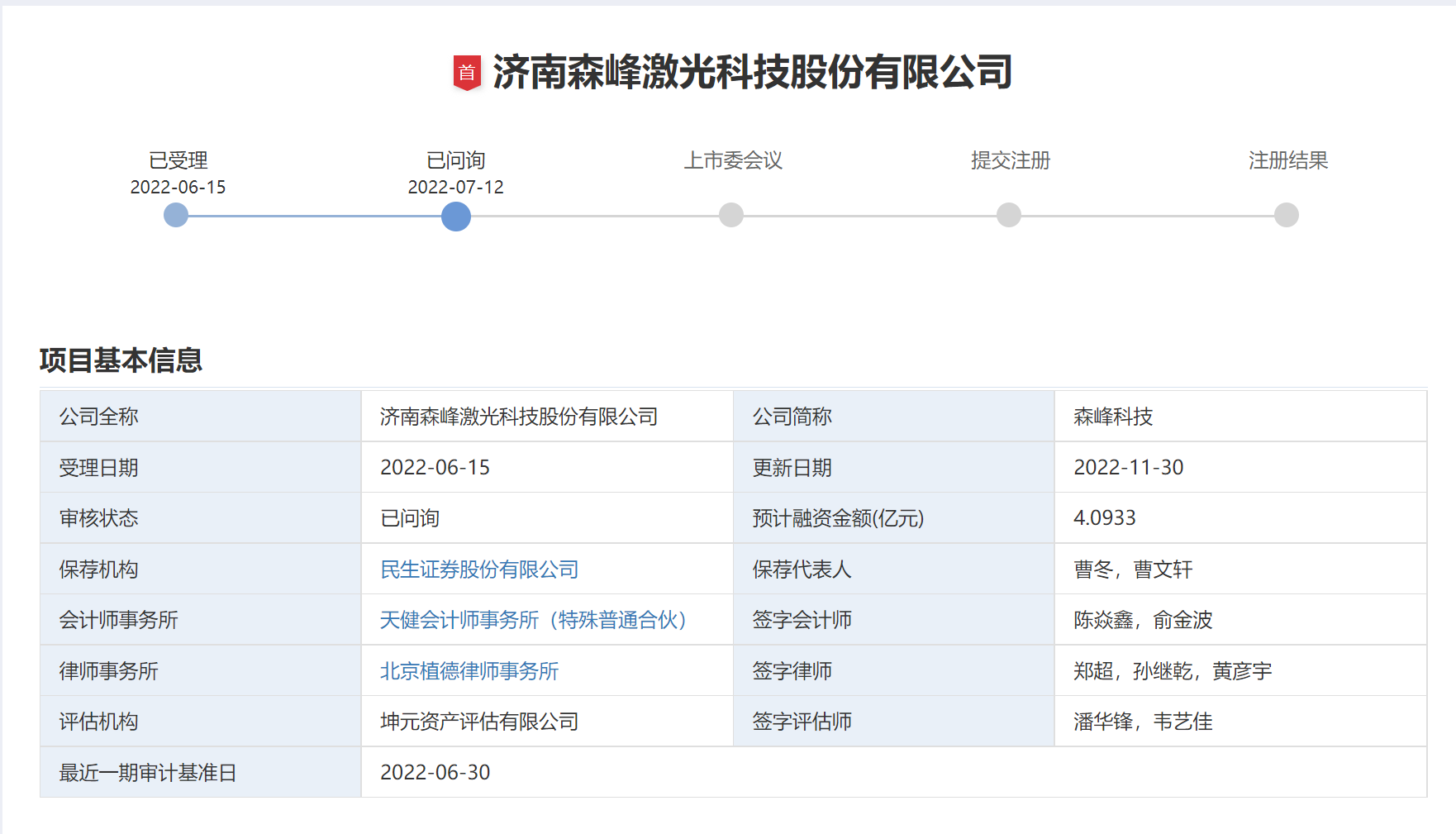Click the 陈焱鑫，俞金波 value cell
This screenshot has height=834, width=1456.
tap(1241, 620)
